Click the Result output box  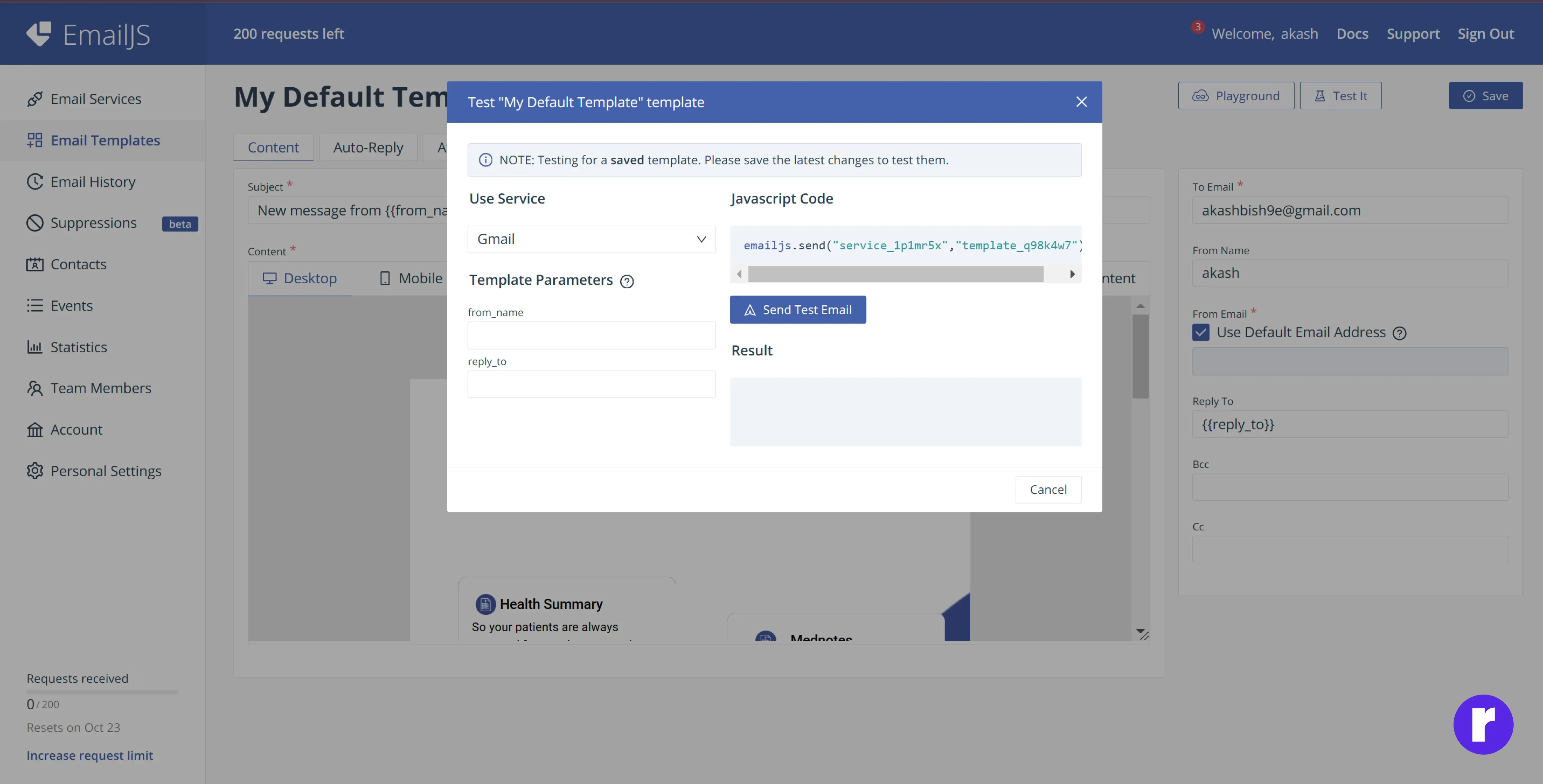[x=905, y=412]
